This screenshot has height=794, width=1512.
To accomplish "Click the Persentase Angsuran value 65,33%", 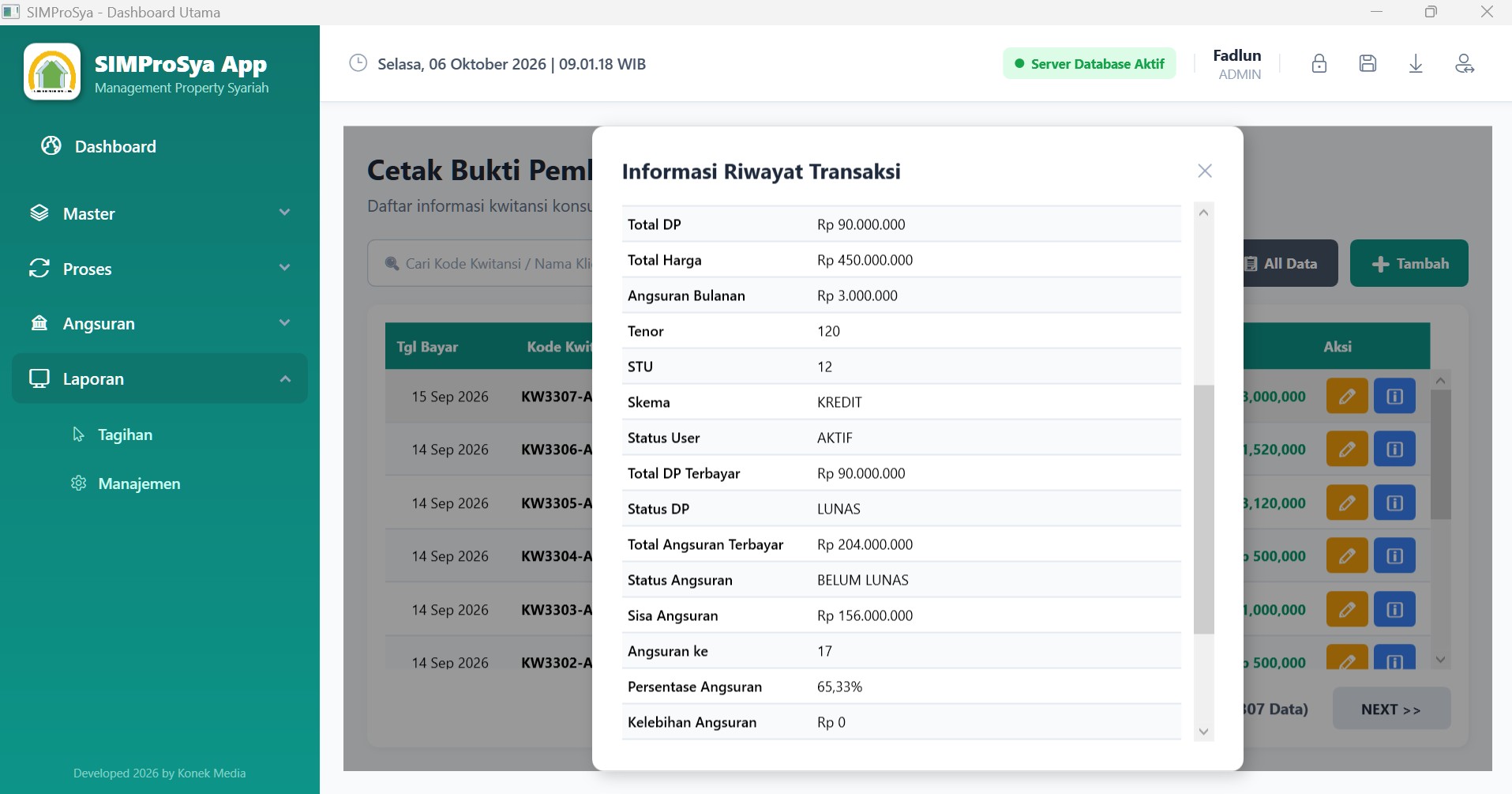I will [839, 687].
